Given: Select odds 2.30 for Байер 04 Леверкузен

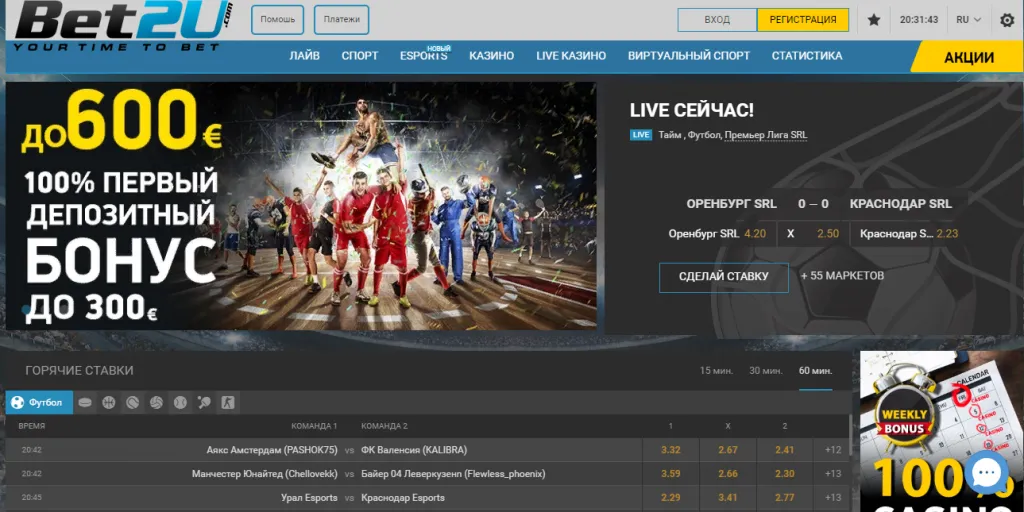Looking at the screenshot, I should (784, 473).
